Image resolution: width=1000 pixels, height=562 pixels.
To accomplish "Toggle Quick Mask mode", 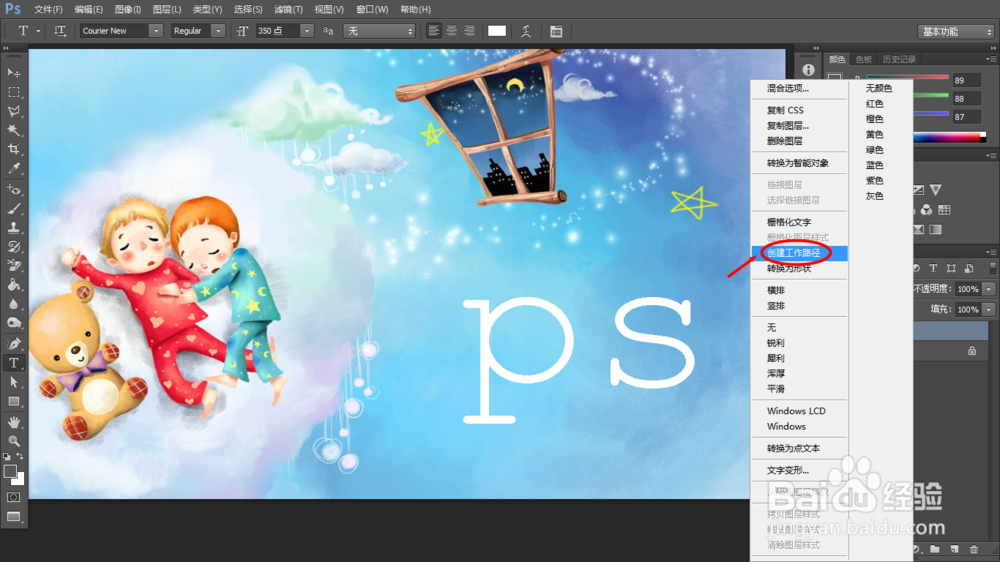I will [x=13, y=497].
